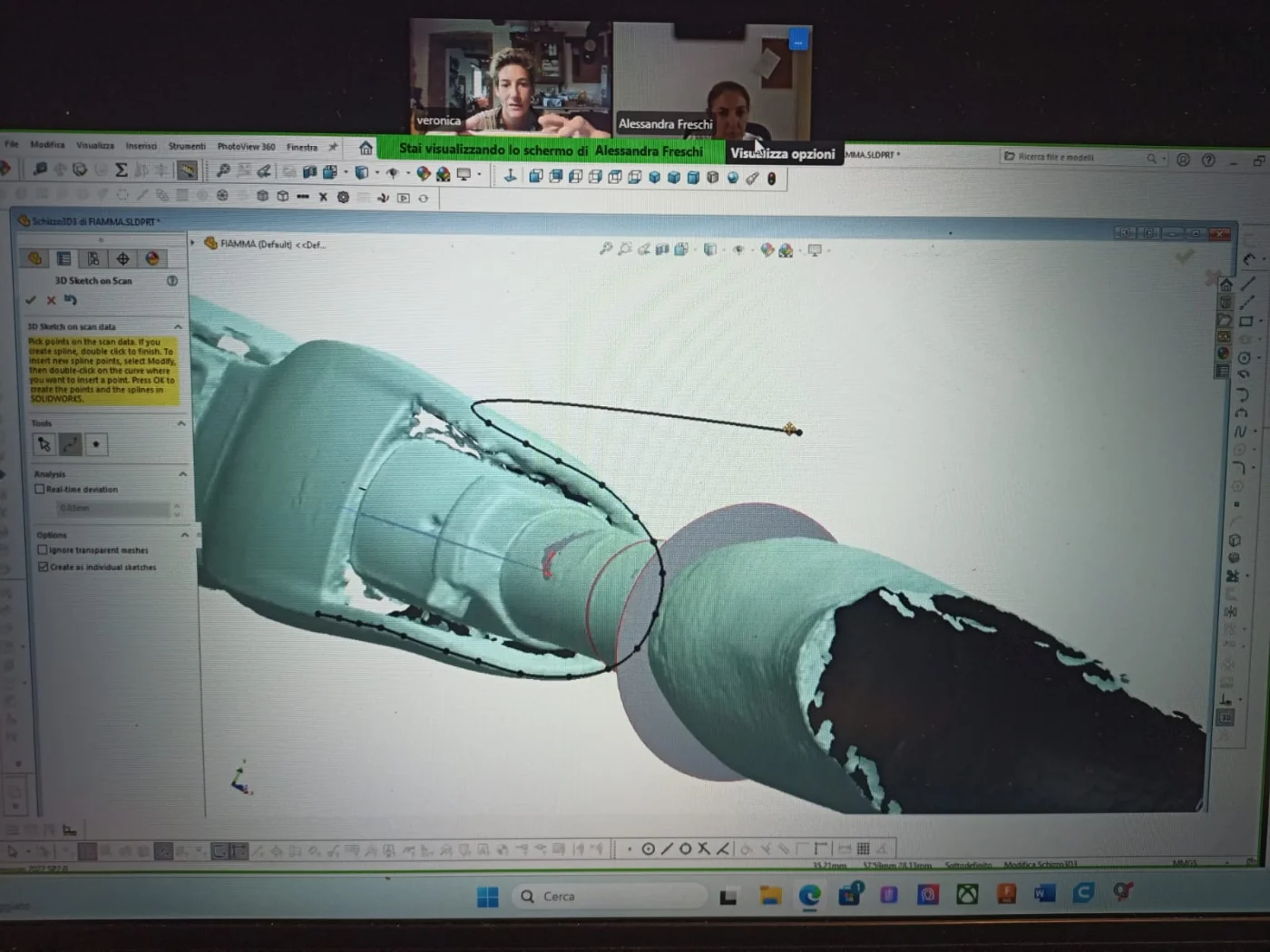This screenshot has height=952, width=1270.
Task: Select the point creation tool
Action: [x=96, y=444]
